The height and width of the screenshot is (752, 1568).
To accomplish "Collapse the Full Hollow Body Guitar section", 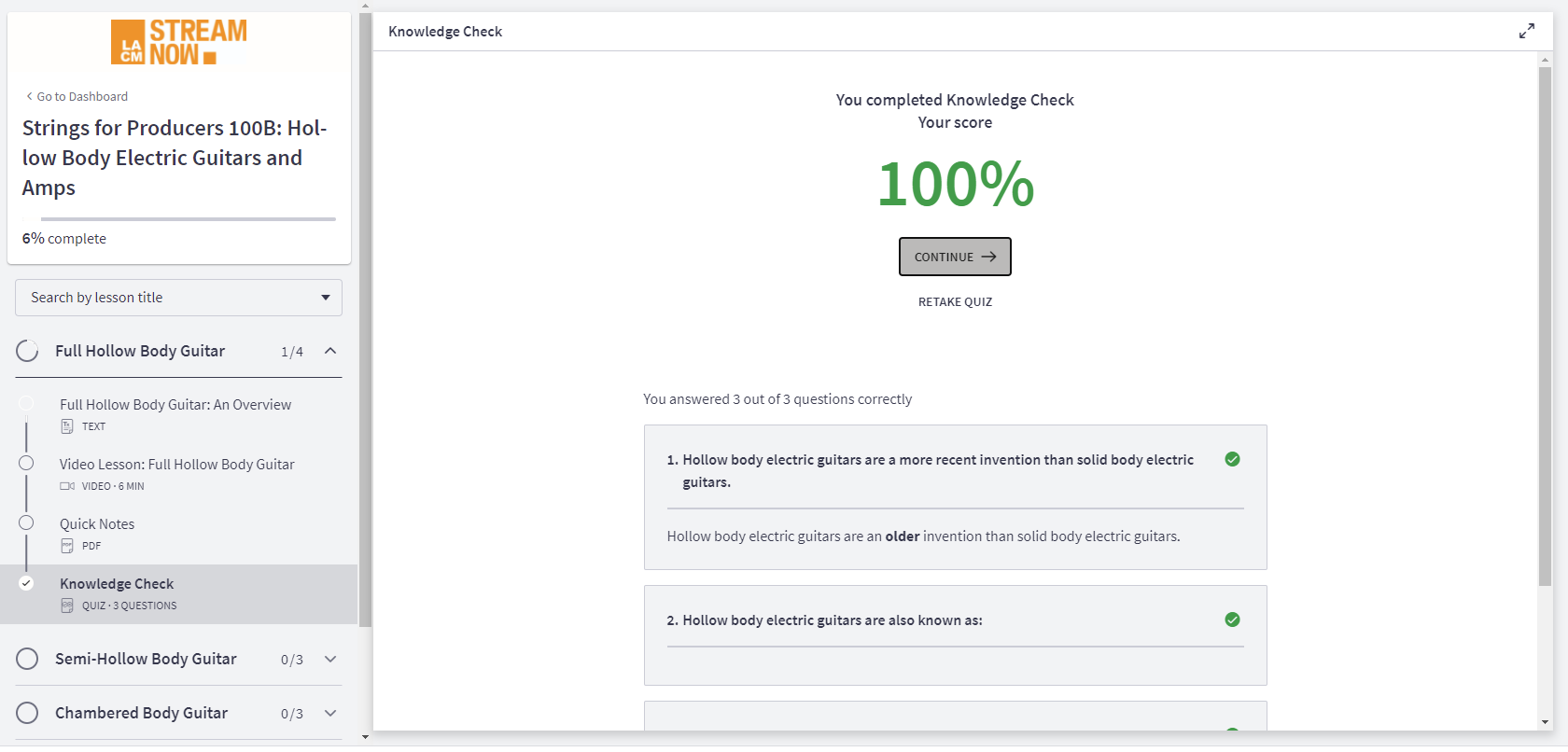I will click(x=330, y=351).
